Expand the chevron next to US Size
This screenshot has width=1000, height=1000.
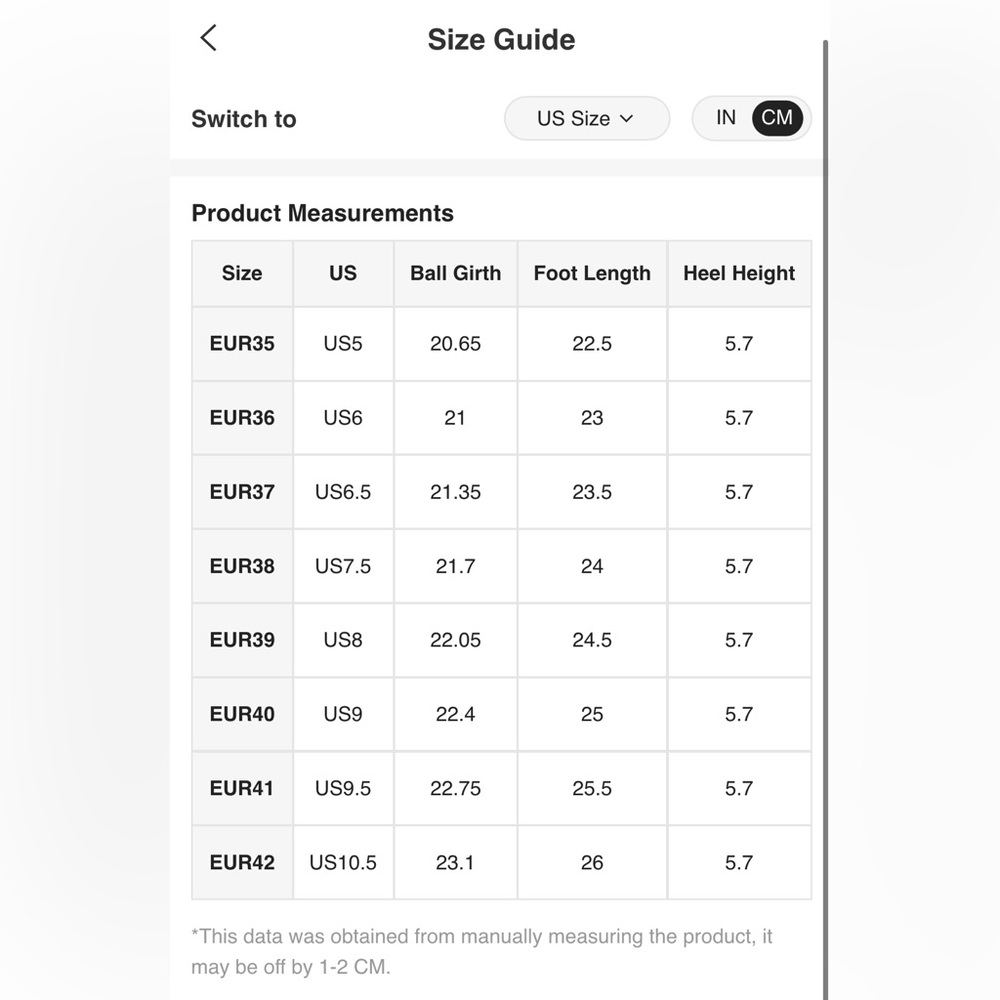(626, 119)
